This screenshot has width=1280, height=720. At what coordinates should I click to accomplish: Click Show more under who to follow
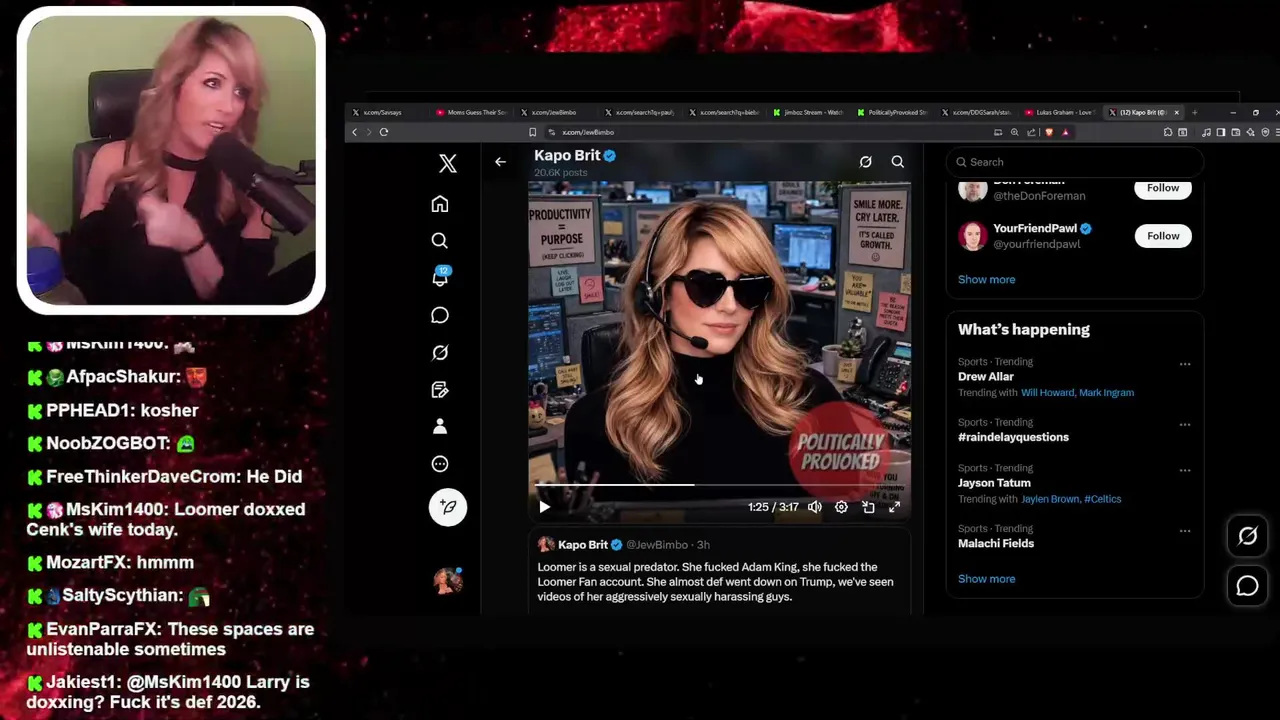coord(986,279)
